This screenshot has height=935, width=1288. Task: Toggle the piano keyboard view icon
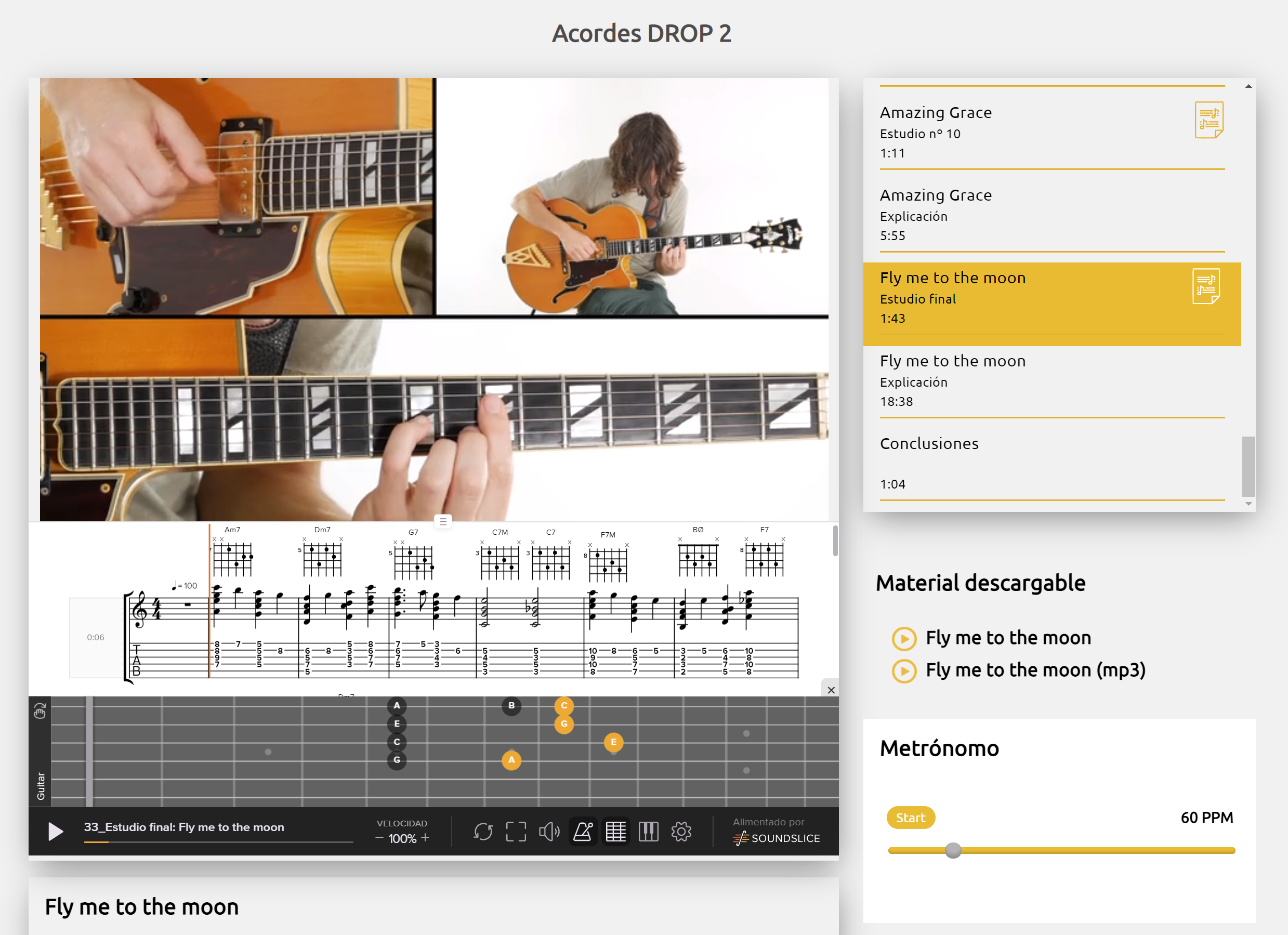pyautogui.click(x=648, y=832)
